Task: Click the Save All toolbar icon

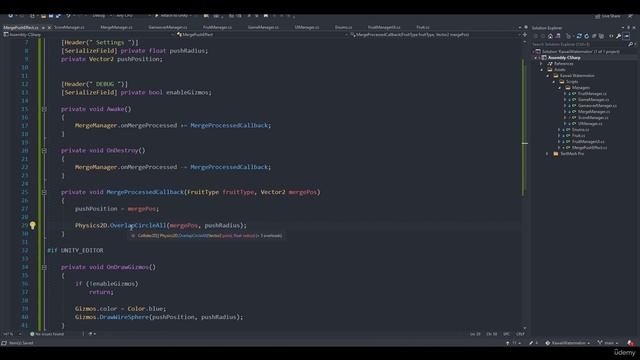Action: tap(58, 16)
